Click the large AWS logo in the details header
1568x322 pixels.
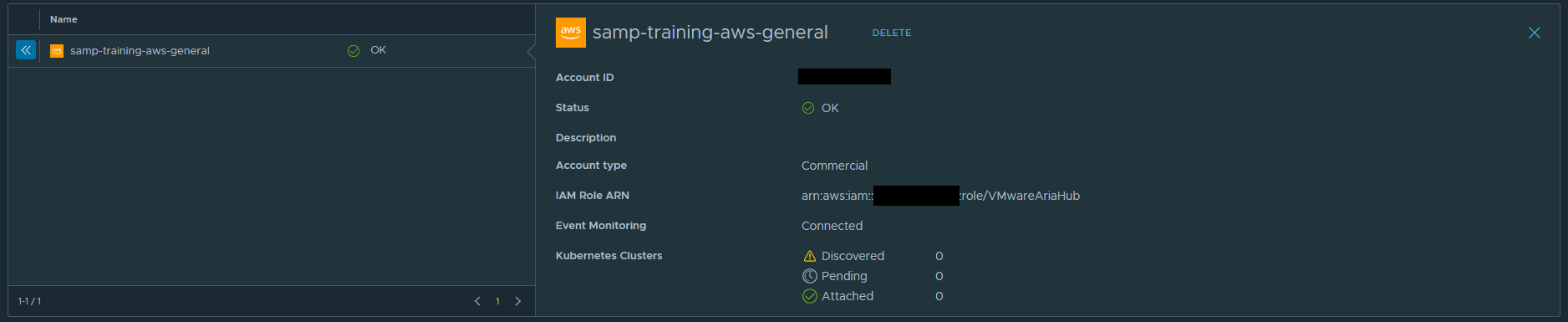571,33
